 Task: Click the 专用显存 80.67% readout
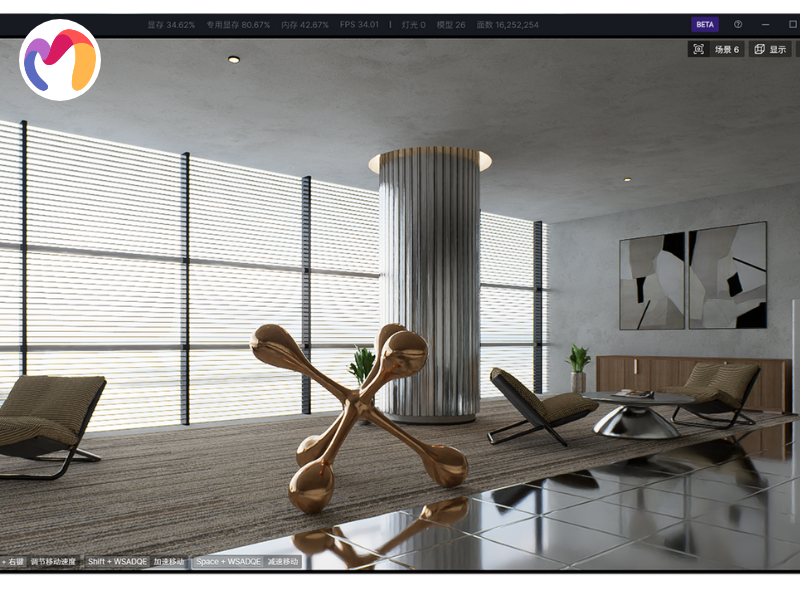(x=238, y=24)
